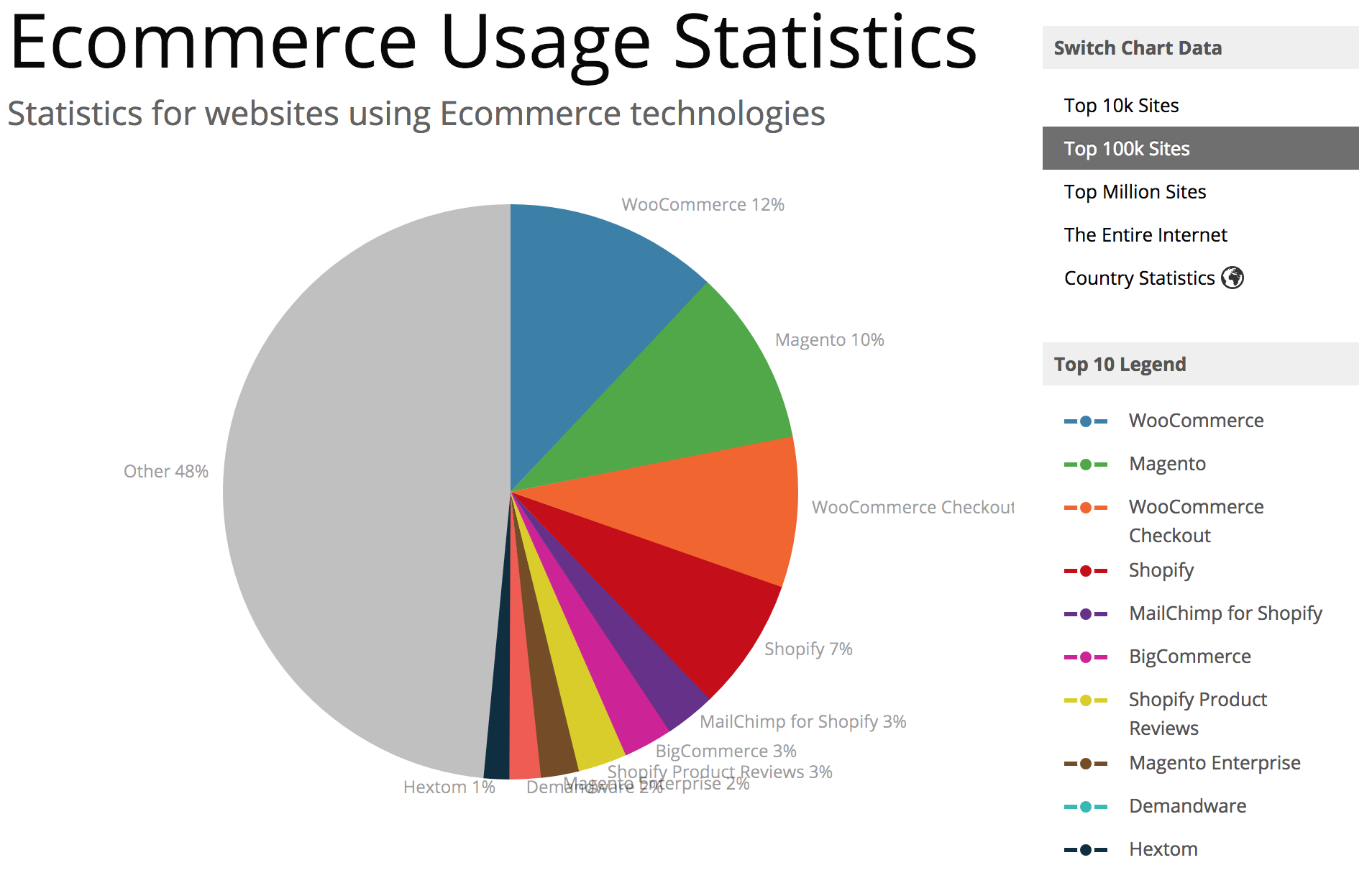The width and height of the screenshot is (1372, 873).
Task: Click the purple MailChimp for Shopify marker
Action: (1086, 614)
